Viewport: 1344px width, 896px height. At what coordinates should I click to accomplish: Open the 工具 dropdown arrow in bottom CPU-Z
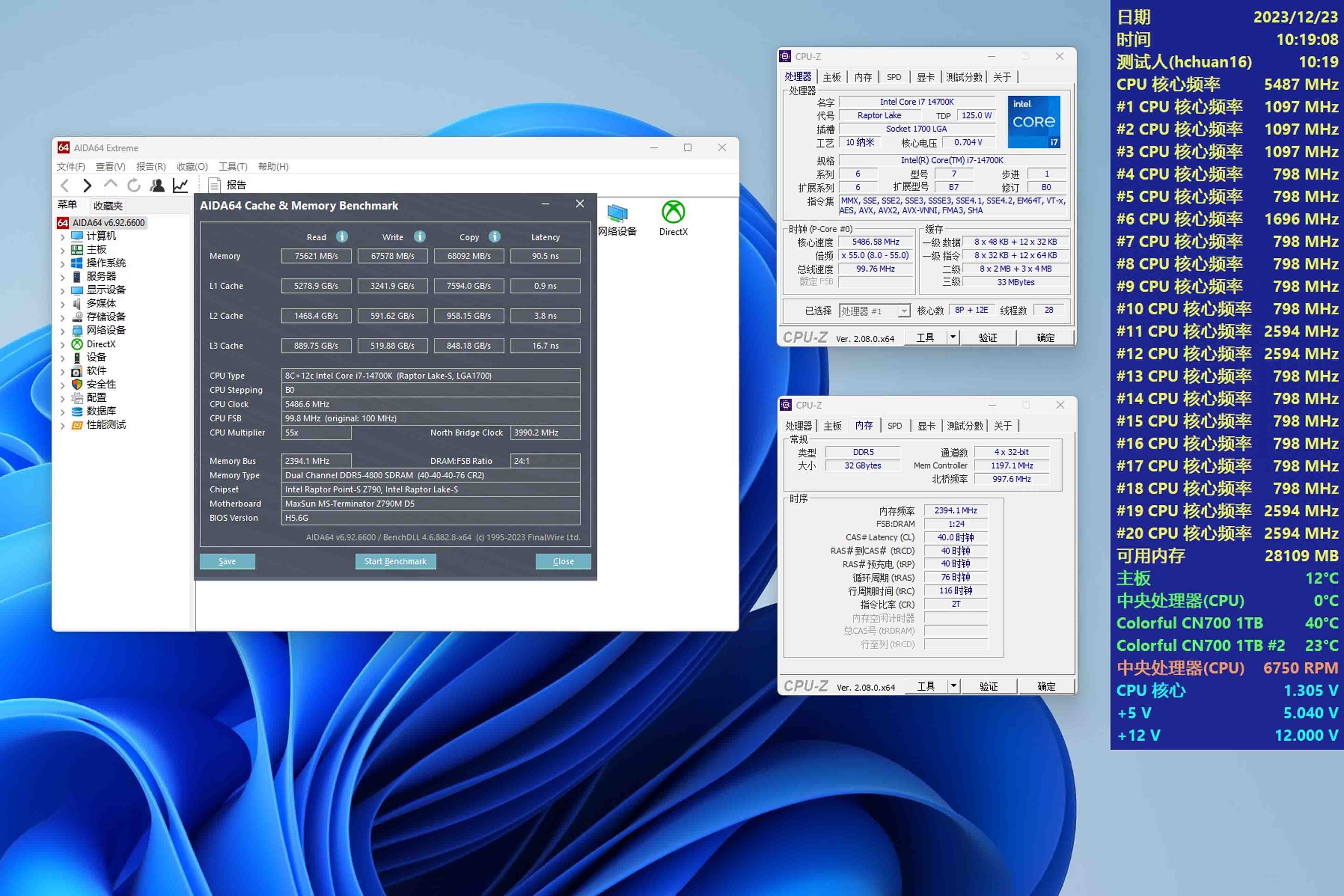coord(953,686)
